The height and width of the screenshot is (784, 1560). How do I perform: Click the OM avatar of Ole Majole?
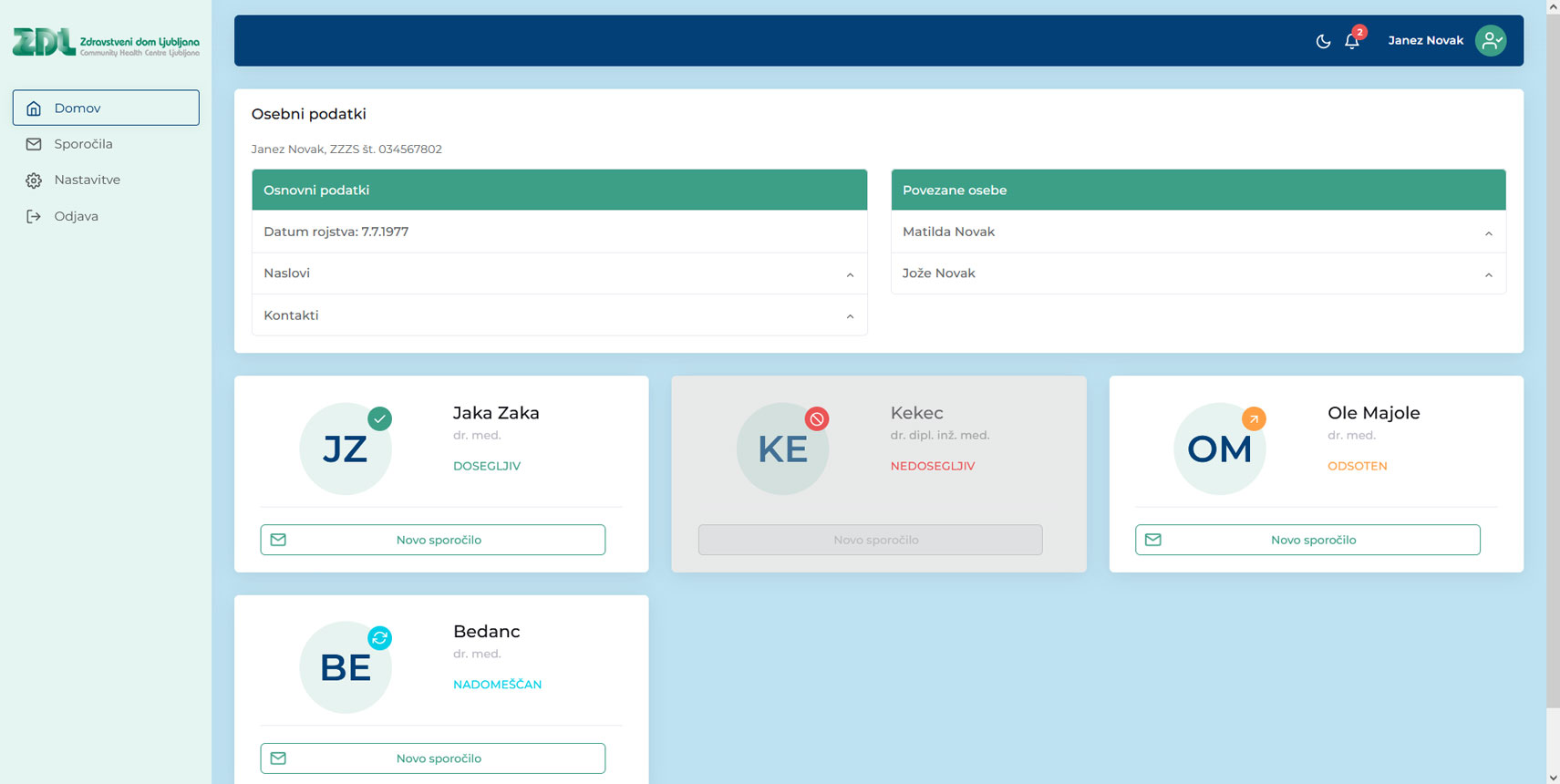pyautogui.click(x=1220, y=449)
